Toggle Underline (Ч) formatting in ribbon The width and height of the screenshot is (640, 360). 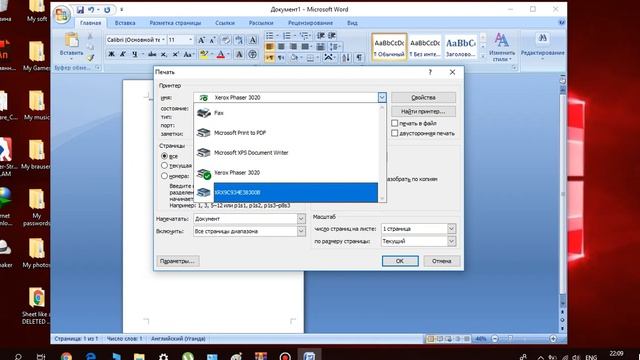(134, 54)
